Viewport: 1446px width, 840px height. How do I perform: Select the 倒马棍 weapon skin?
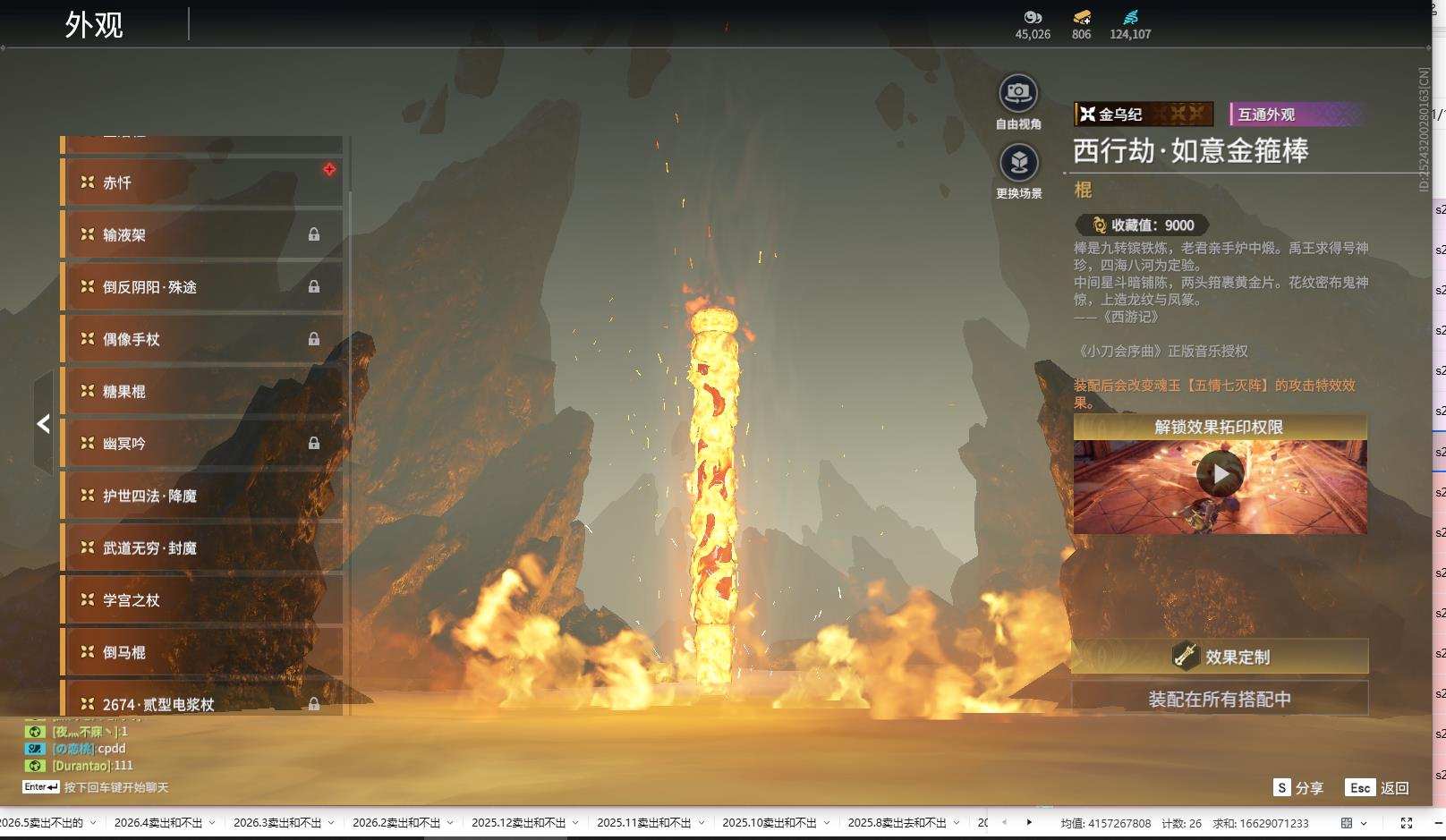(x=202, y=652)
